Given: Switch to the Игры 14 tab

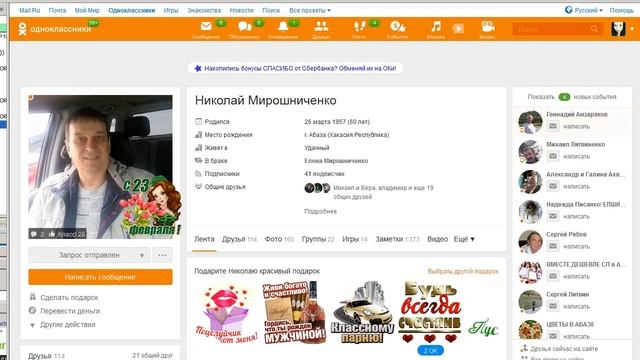Looking at the screenshot, I should (355, 239).
